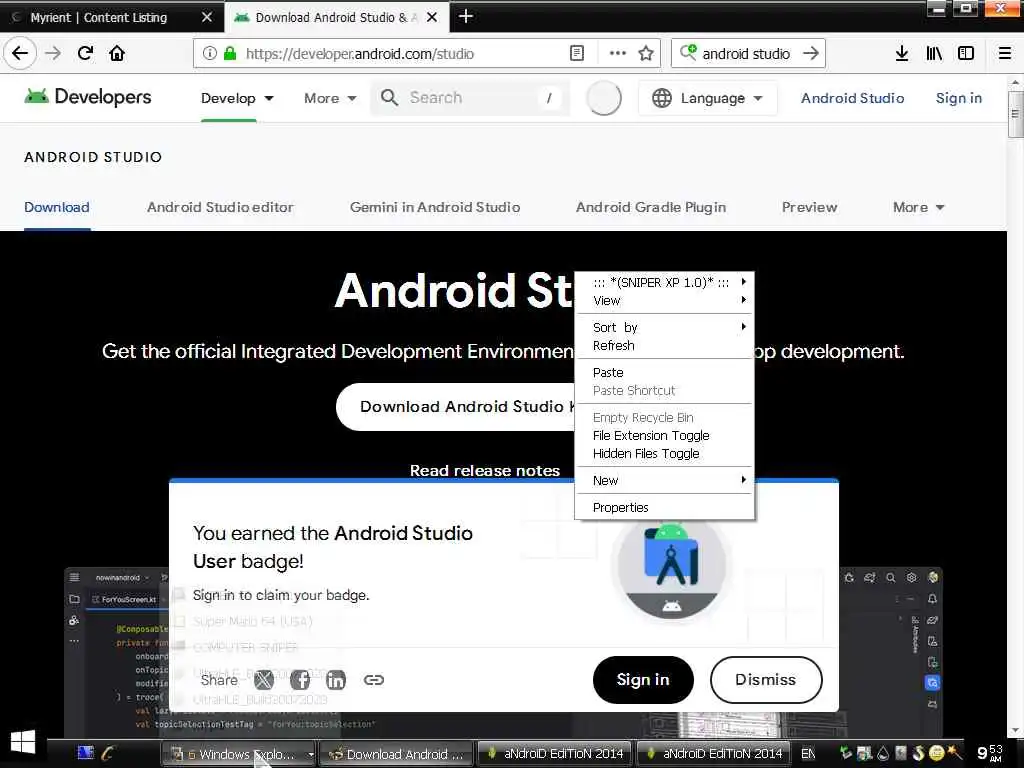
Task: Click the Sign in link in header
Action: tap(958, 98)
